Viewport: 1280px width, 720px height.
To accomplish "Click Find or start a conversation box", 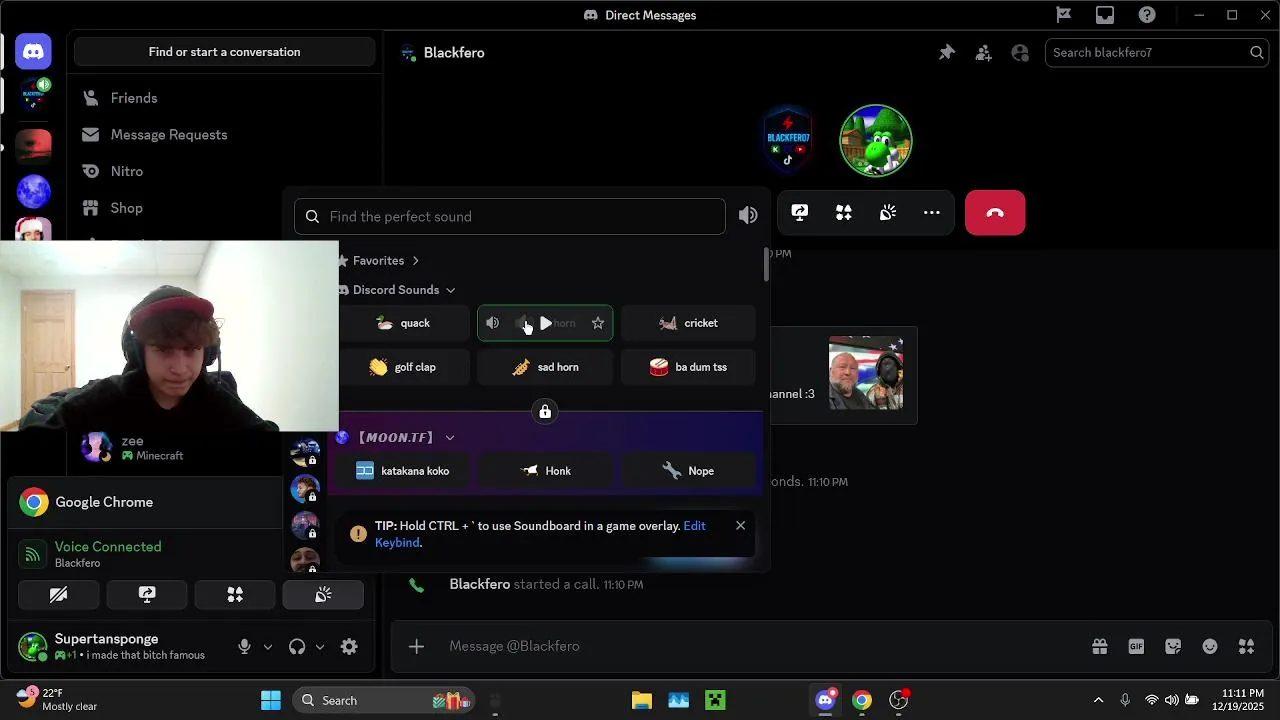I will coord(224,52).
